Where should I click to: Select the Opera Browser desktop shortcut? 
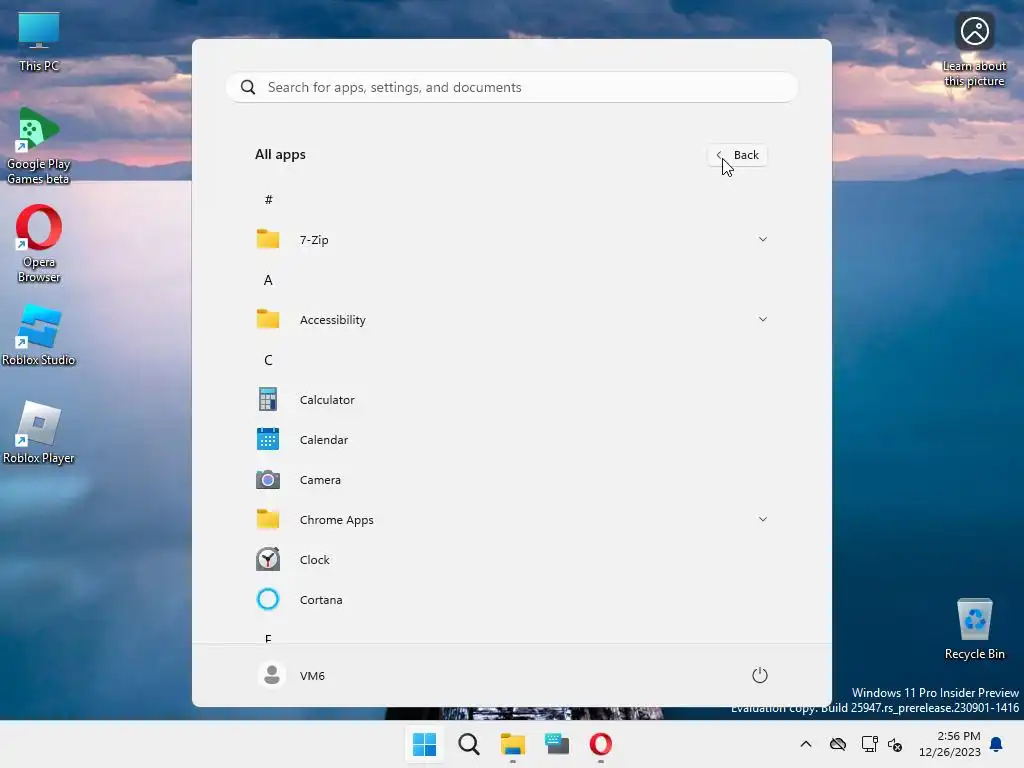click(x=39, y=244)
